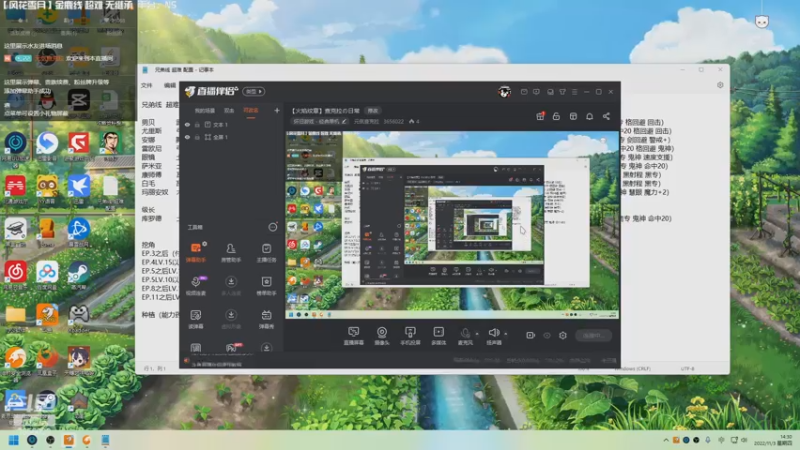This screenshot has height=450, width=800.
Task: Toggle recording button in bottom bar
Action: click(x=531, y=335)
